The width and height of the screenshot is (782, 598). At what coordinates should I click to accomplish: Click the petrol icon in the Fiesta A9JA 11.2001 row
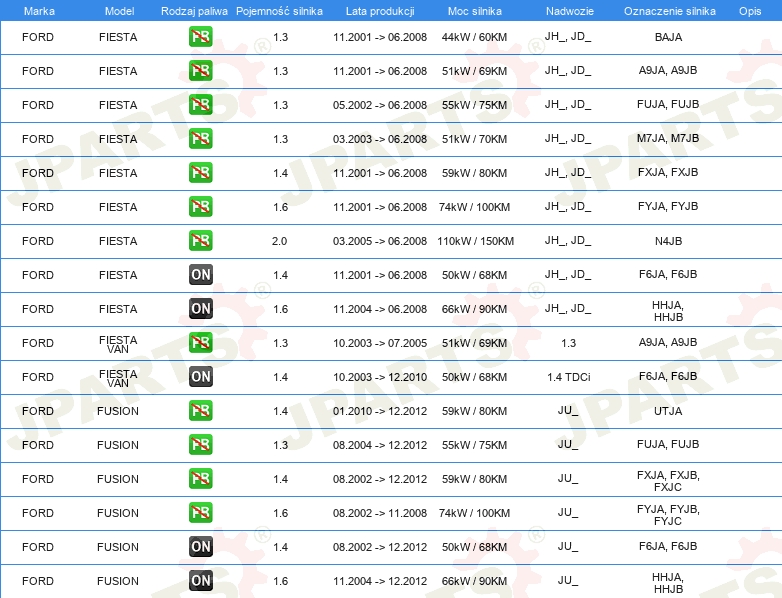pyautogui.click(x=200, y=71)
